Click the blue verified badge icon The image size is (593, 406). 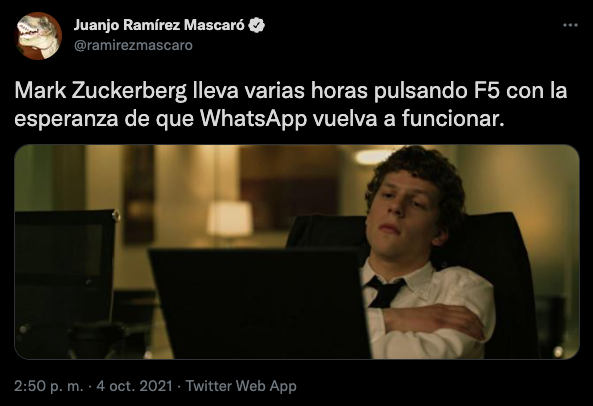tap(257, 25)
